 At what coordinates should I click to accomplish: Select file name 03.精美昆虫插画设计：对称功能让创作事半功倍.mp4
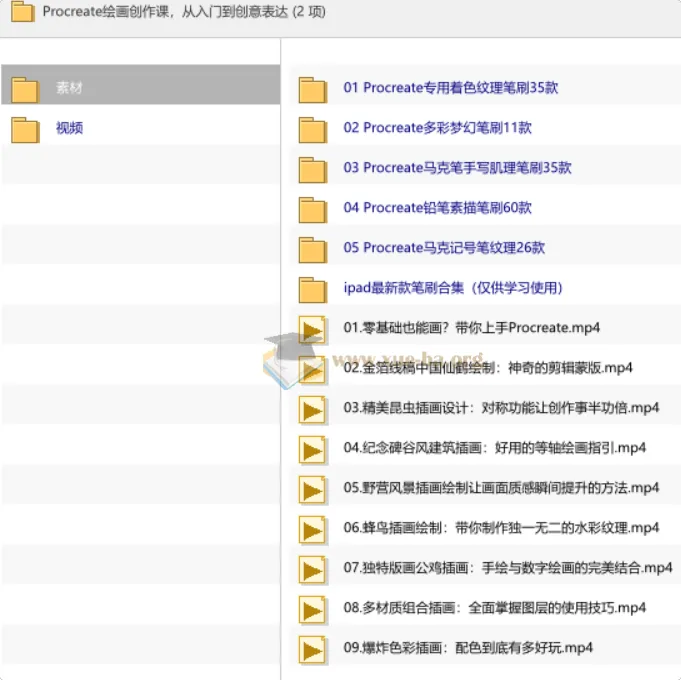501,408
